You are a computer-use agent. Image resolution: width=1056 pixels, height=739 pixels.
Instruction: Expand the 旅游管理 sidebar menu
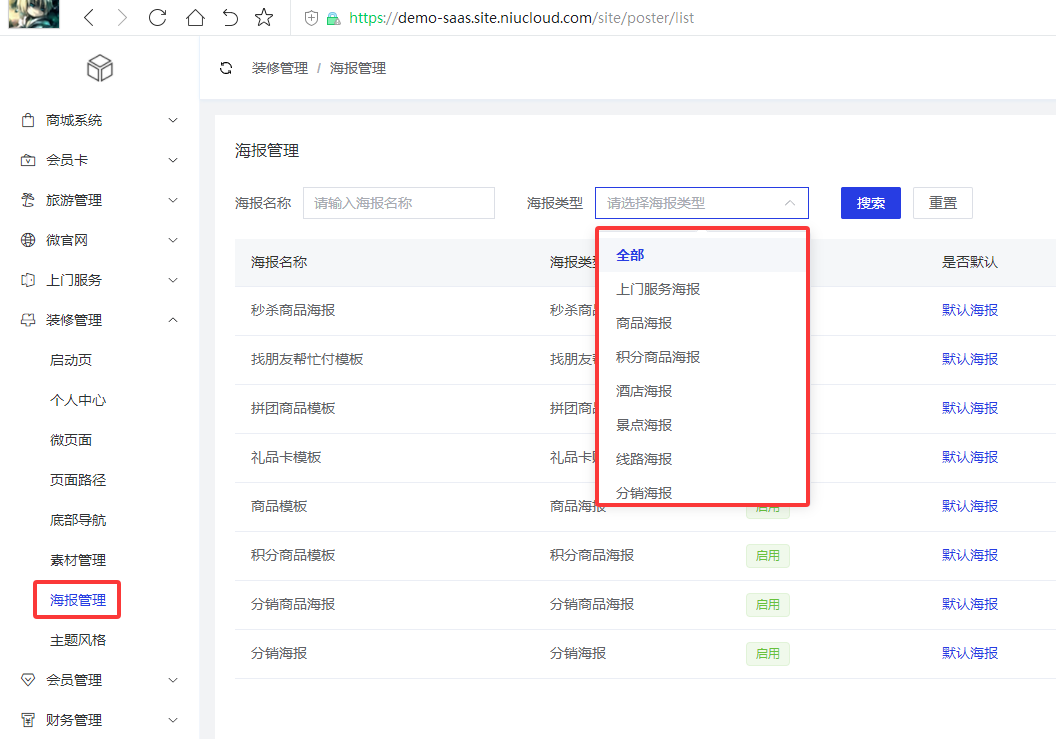point(173,200)
